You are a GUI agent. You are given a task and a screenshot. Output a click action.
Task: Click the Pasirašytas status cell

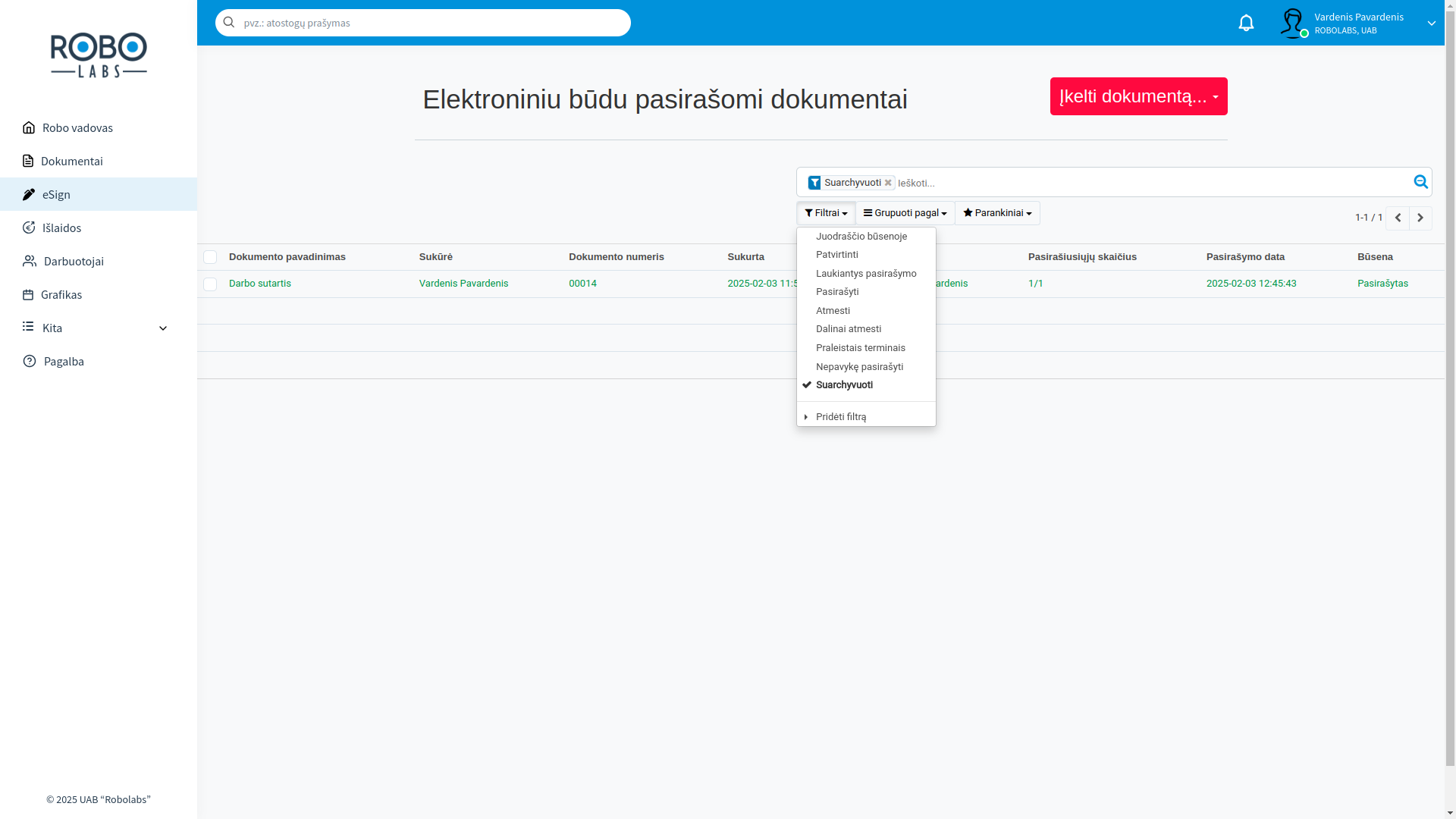(1382, 284)
